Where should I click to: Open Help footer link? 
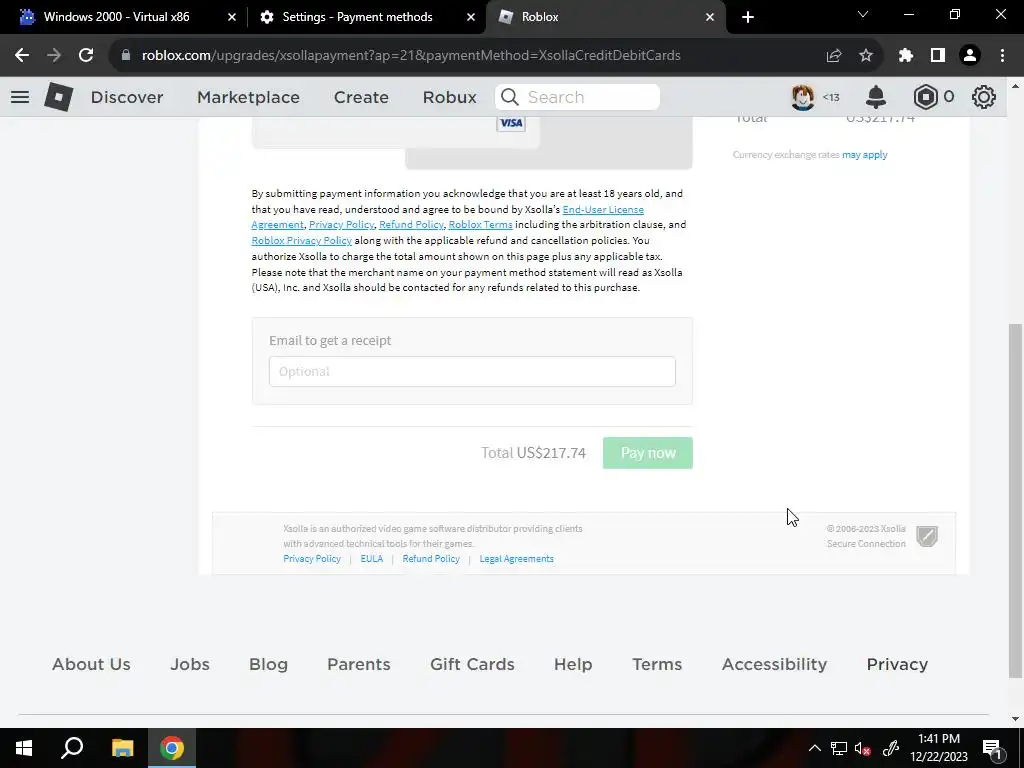(x=573, y=664)
